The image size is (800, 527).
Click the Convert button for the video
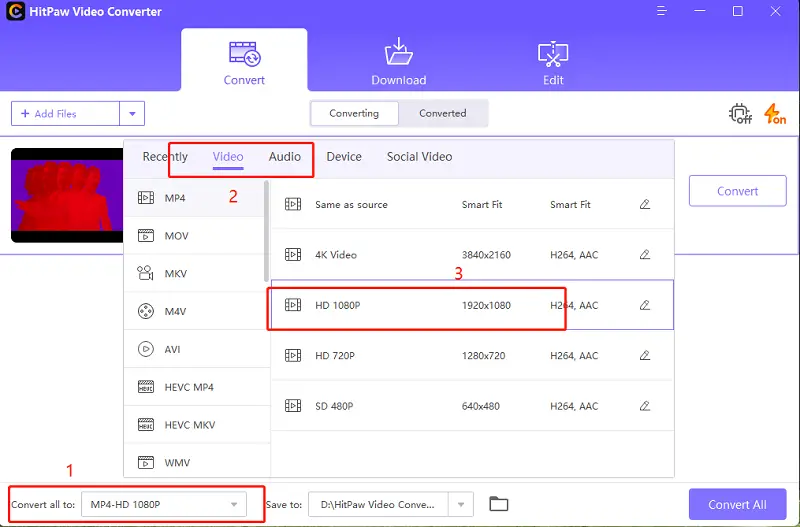point(737,191)
